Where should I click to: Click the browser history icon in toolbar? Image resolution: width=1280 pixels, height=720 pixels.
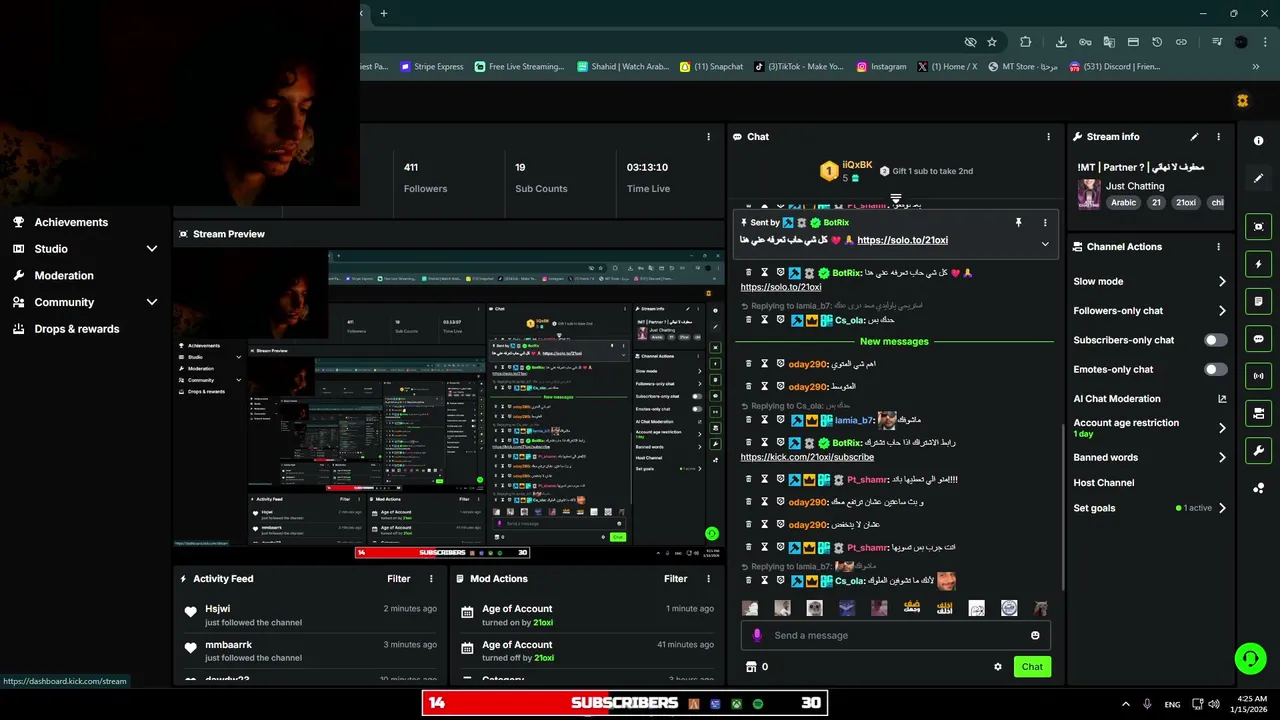1157,42
